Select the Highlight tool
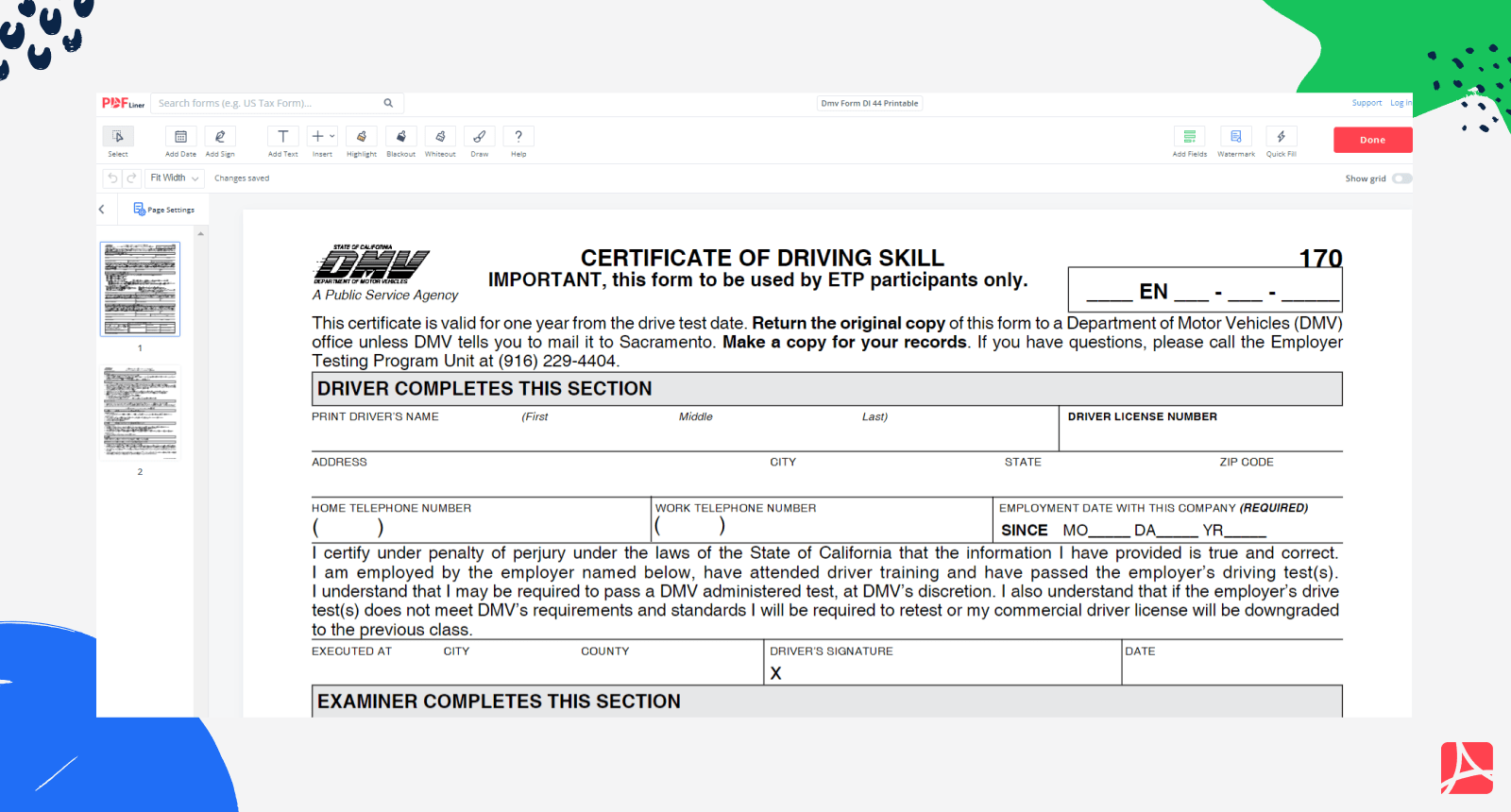The image size is (1511, 812). pos(361,138)
